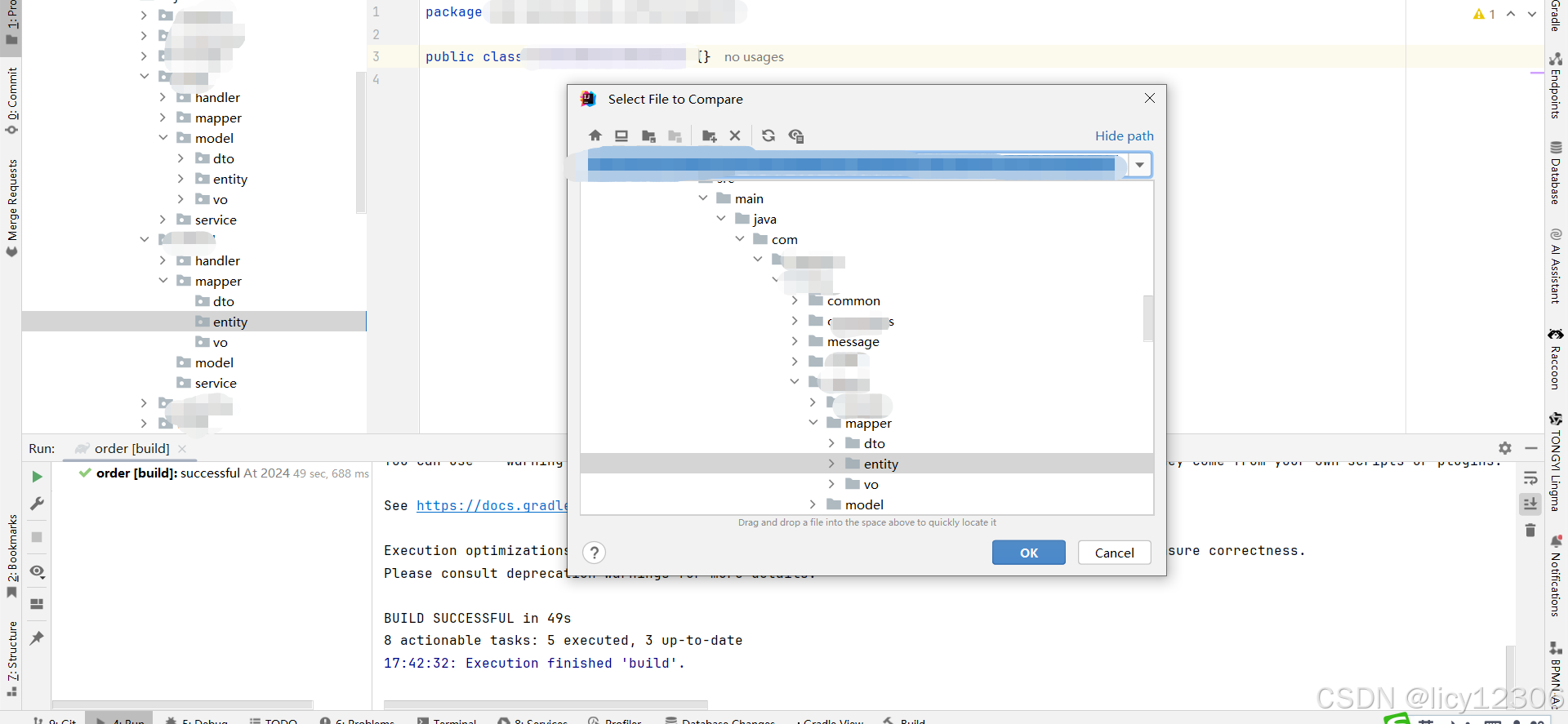This screenshot has width=1568, height=724.
Task: Open the Structure tool window tab
Action: click(x=11, y=658)
